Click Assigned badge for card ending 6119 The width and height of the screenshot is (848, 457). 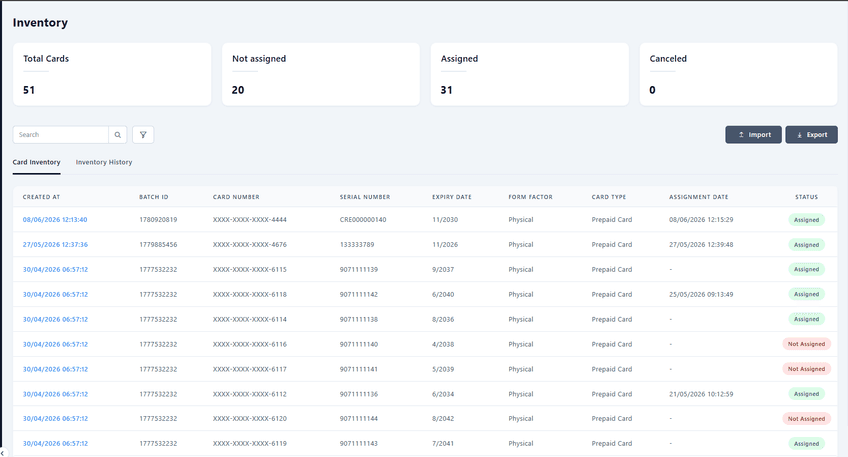click(x=806, y=443)
